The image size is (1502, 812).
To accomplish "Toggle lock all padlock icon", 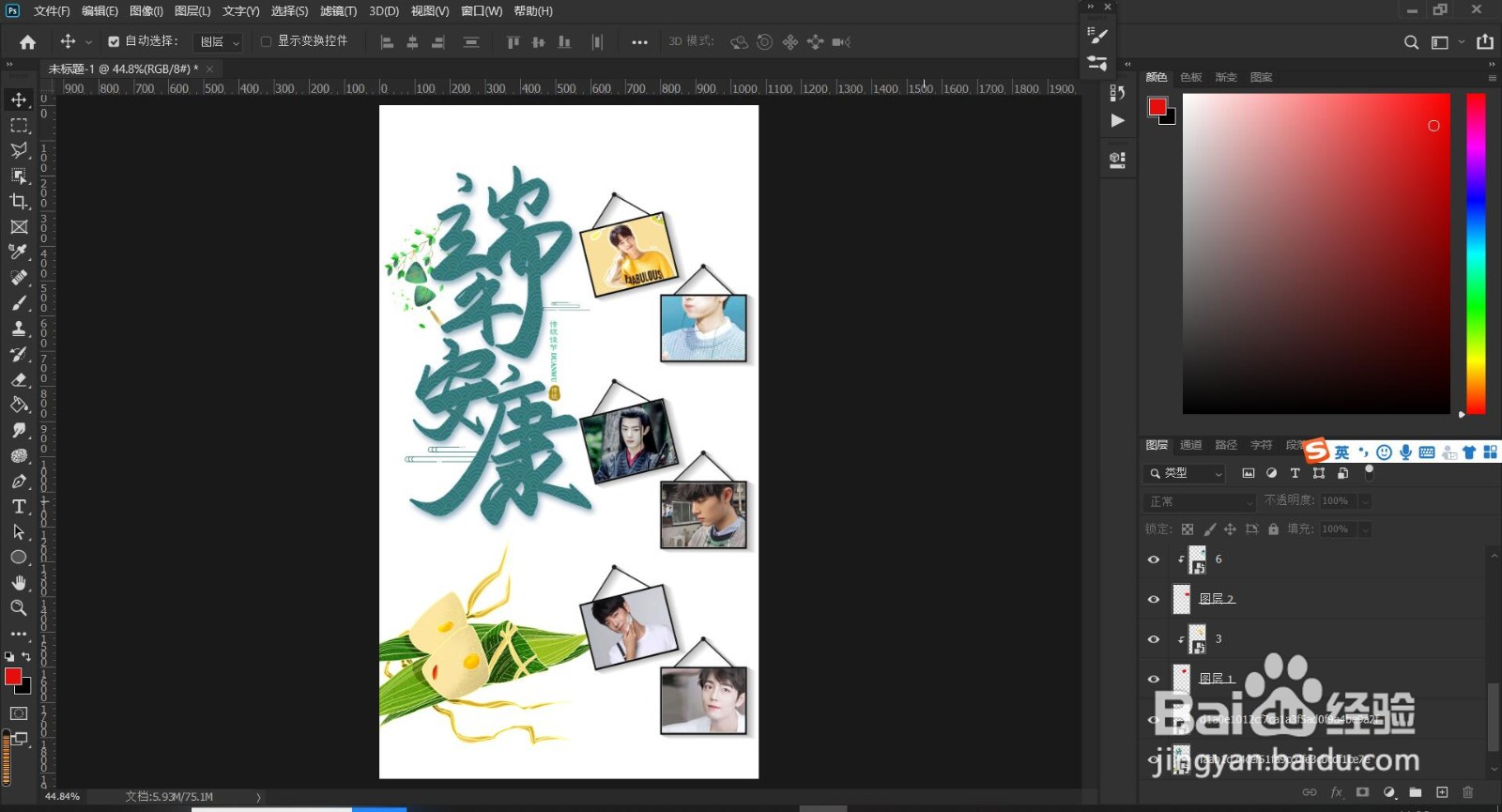I will (1273, 529).
